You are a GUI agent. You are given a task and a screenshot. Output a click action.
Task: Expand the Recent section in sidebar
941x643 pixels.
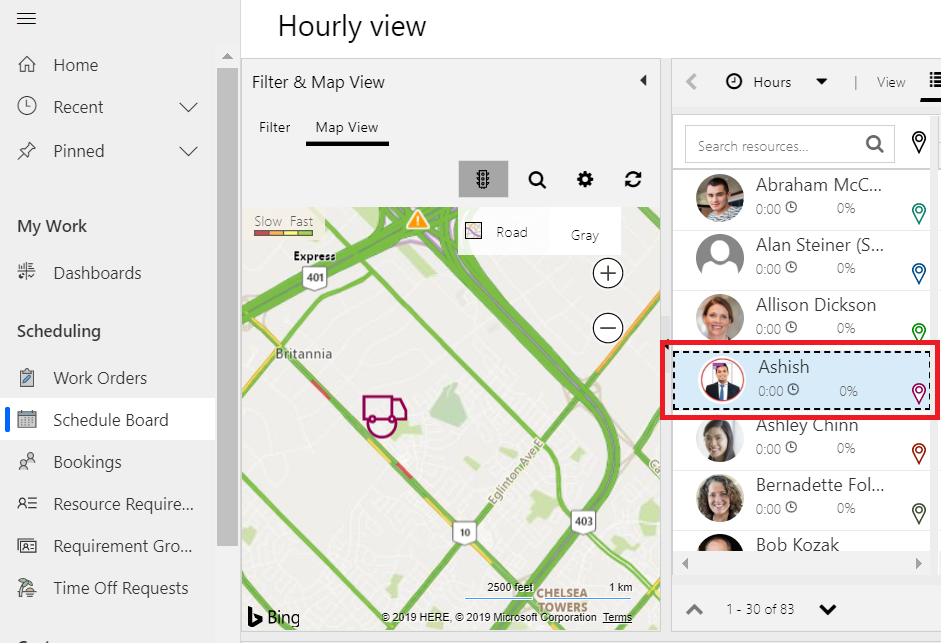coord(187,107)
